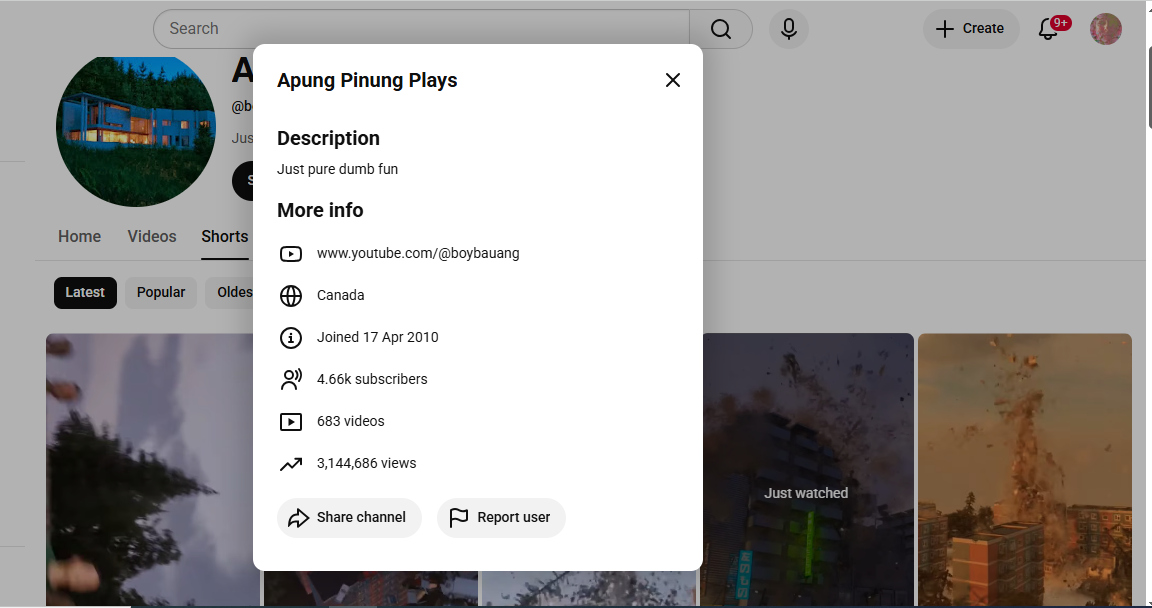
Task: Click the Create button
Action: 971,29
